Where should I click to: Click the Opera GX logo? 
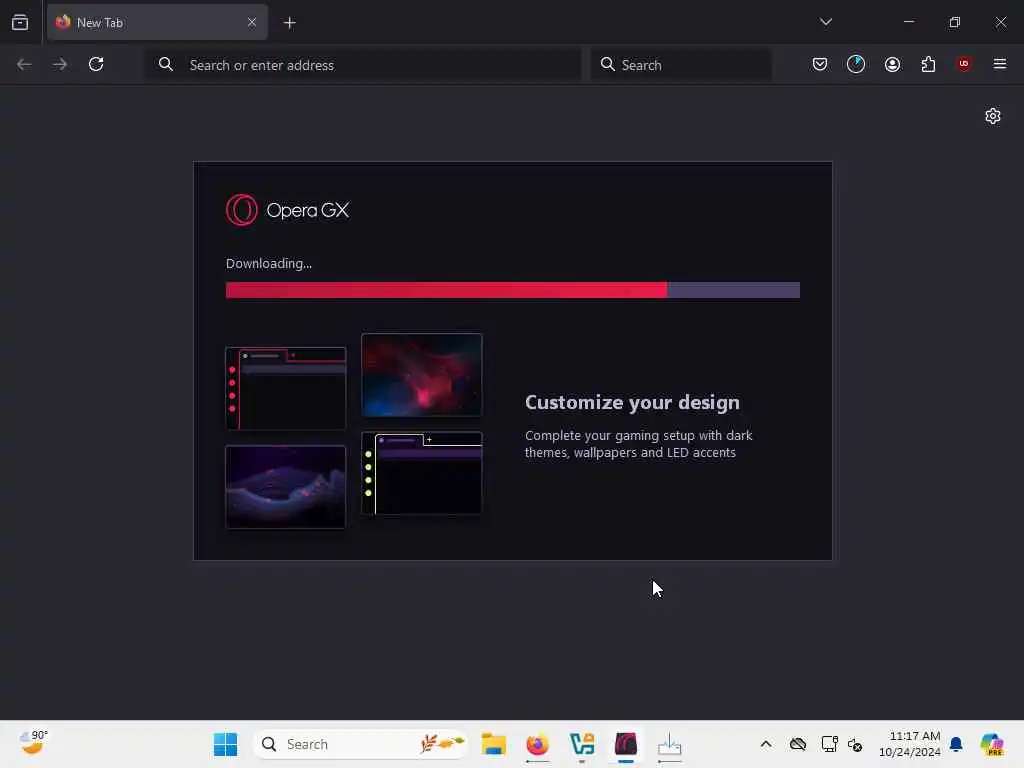[287, 210]
